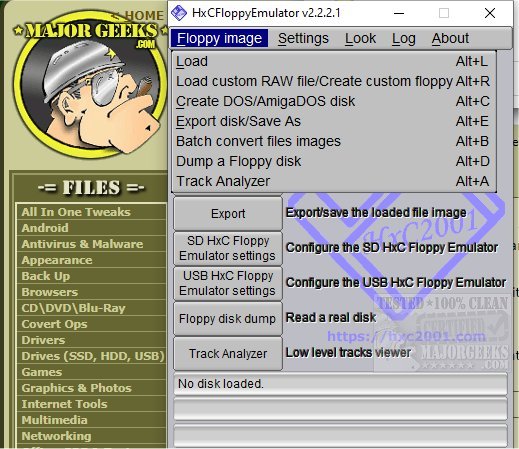Click the HxCFloppyEmulator title bar icon
This screenshot has height=449, width=519.
(x=179, y=13)
